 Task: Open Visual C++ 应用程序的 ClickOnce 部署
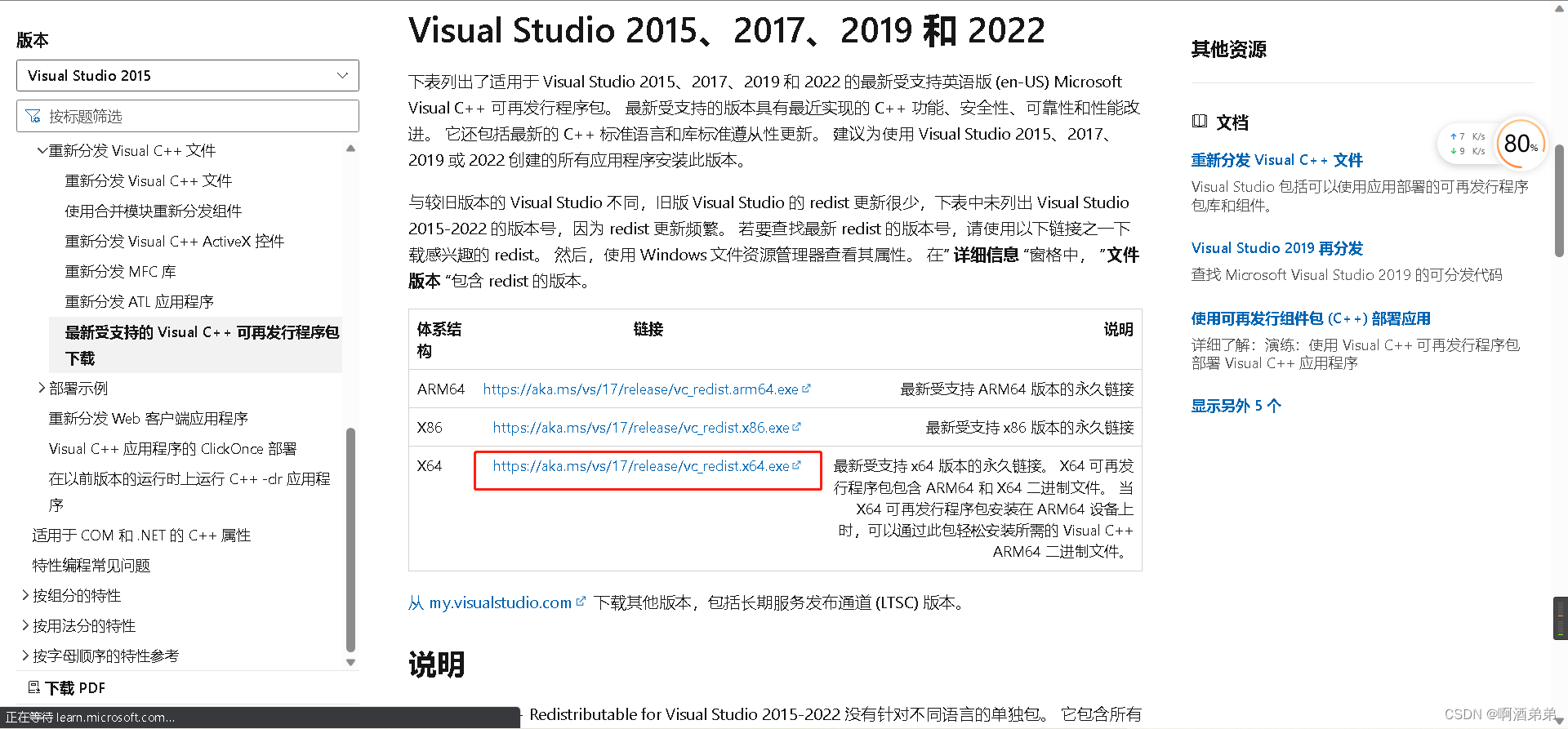click(172, 448)
